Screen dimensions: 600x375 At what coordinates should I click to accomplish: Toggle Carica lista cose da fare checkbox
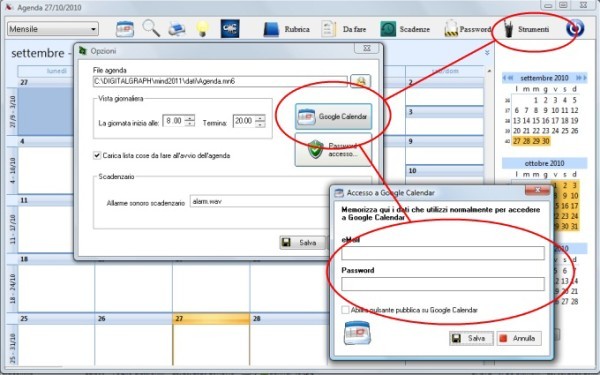pos(97,155)
